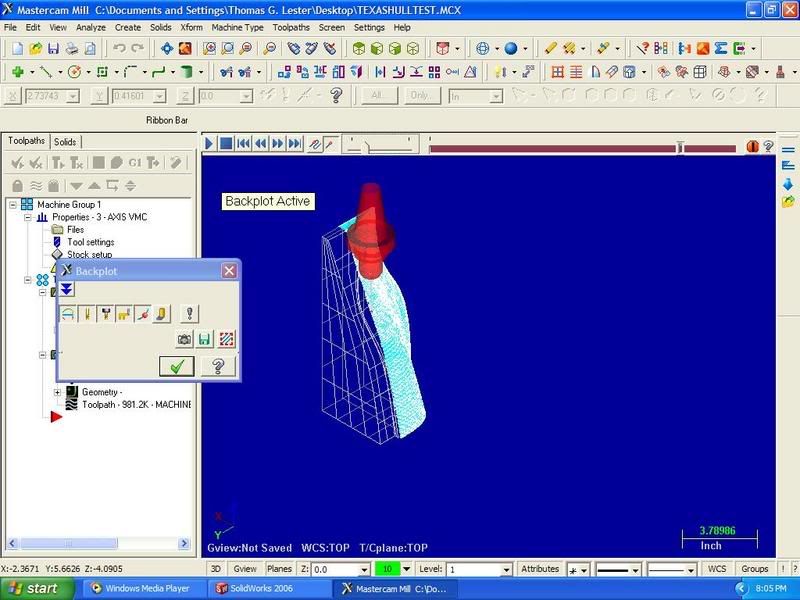Open the Z depth dropdown in status bar
Image resolution: width=800 pixels, height=600 pixels.
tap(364, 569)
